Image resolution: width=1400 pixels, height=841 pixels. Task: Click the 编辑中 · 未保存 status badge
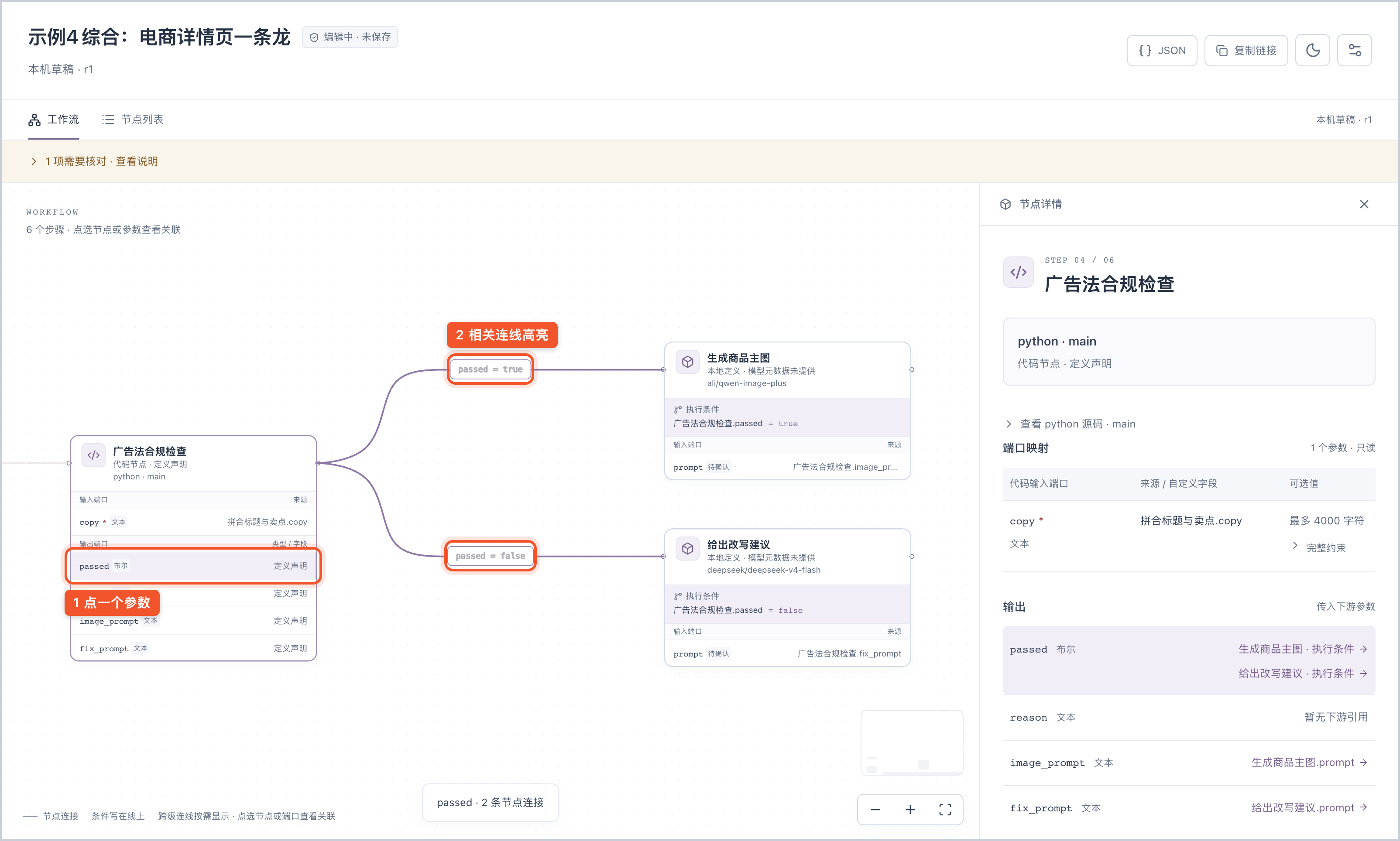[x=350, y=37]
